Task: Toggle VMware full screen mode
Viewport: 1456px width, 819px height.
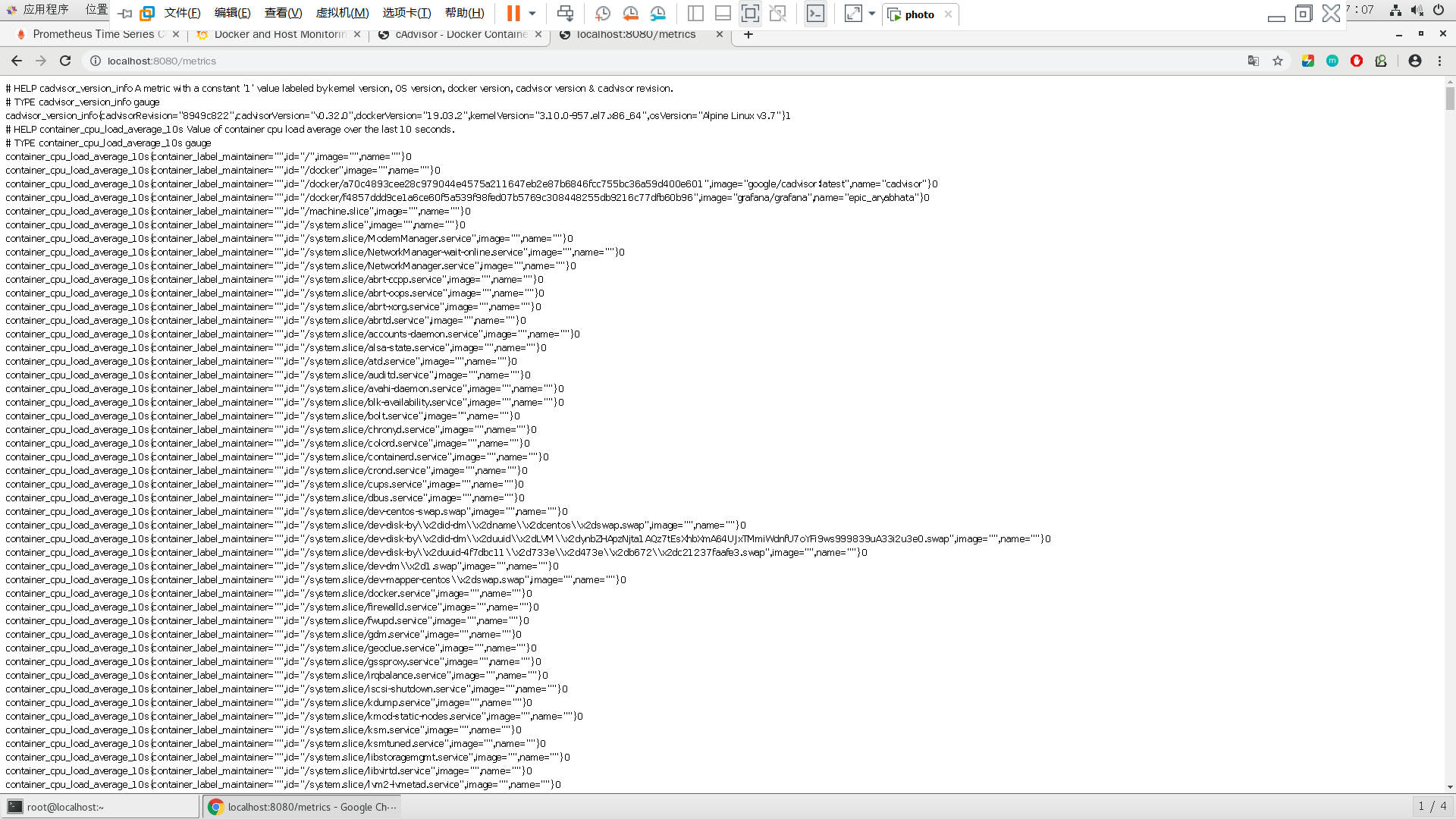Action: click(750, 14)
